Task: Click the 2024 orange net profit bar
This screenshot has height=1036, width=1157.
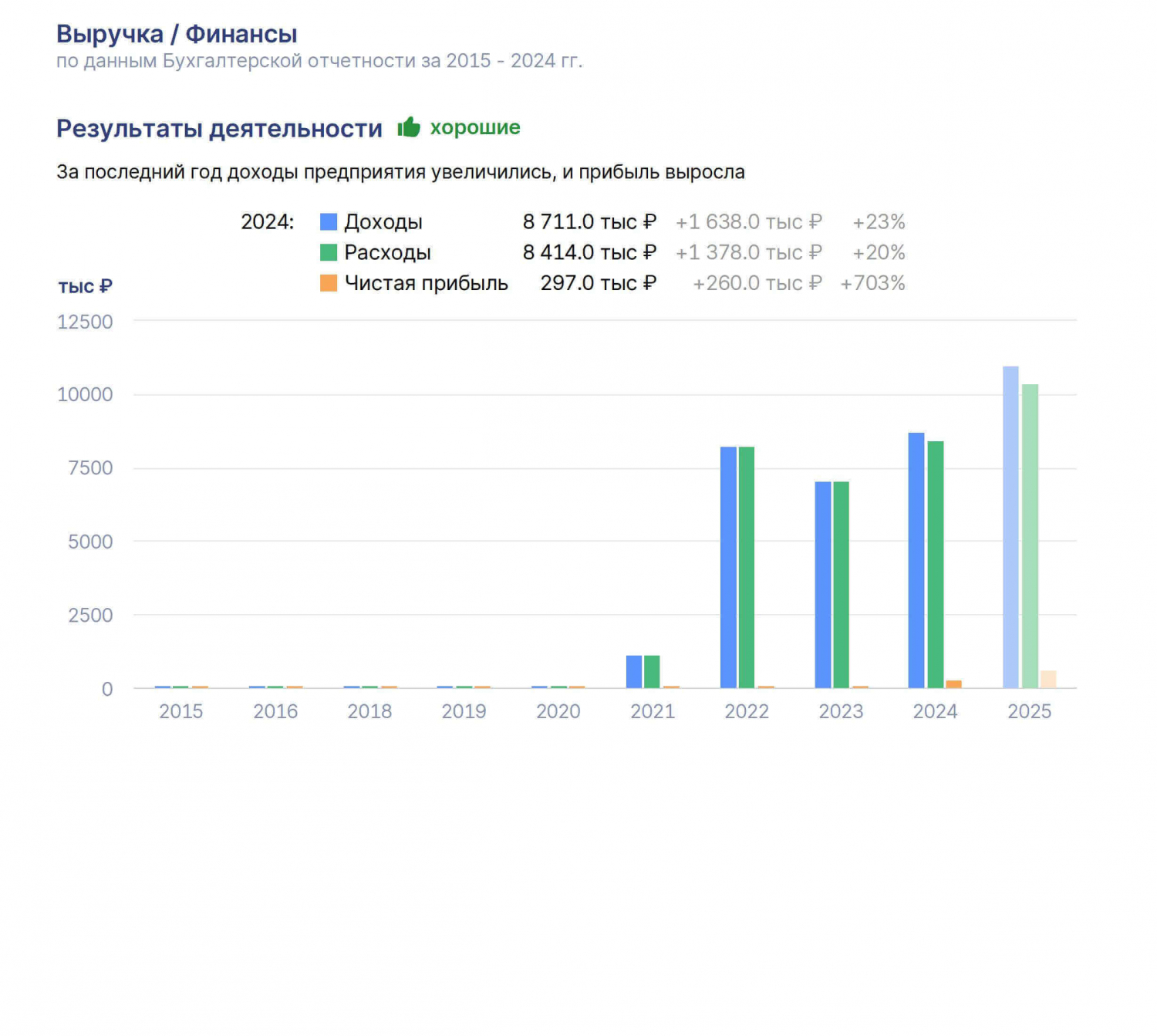Action: 954,684
